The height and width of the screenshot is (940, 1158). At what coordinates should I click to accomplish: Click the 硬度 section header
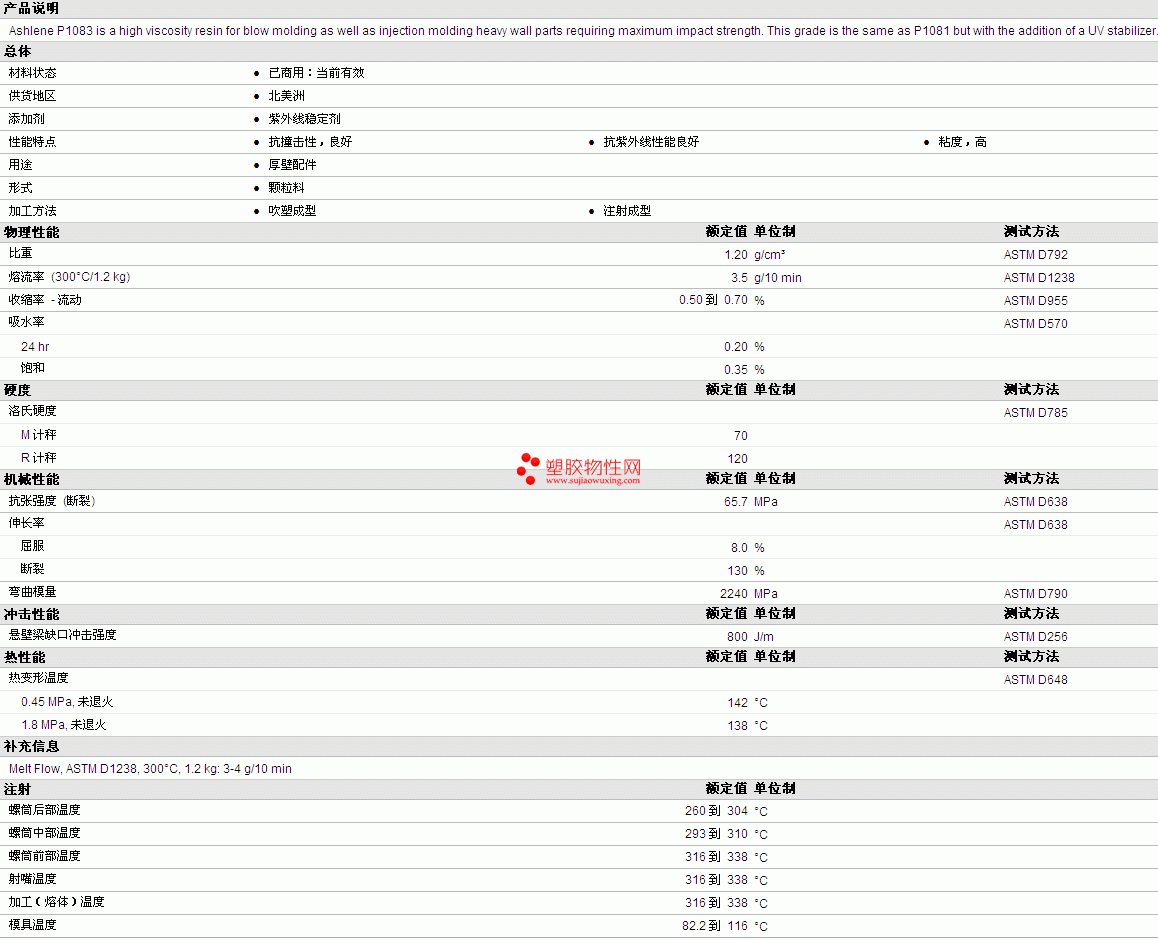click(18, 390)
